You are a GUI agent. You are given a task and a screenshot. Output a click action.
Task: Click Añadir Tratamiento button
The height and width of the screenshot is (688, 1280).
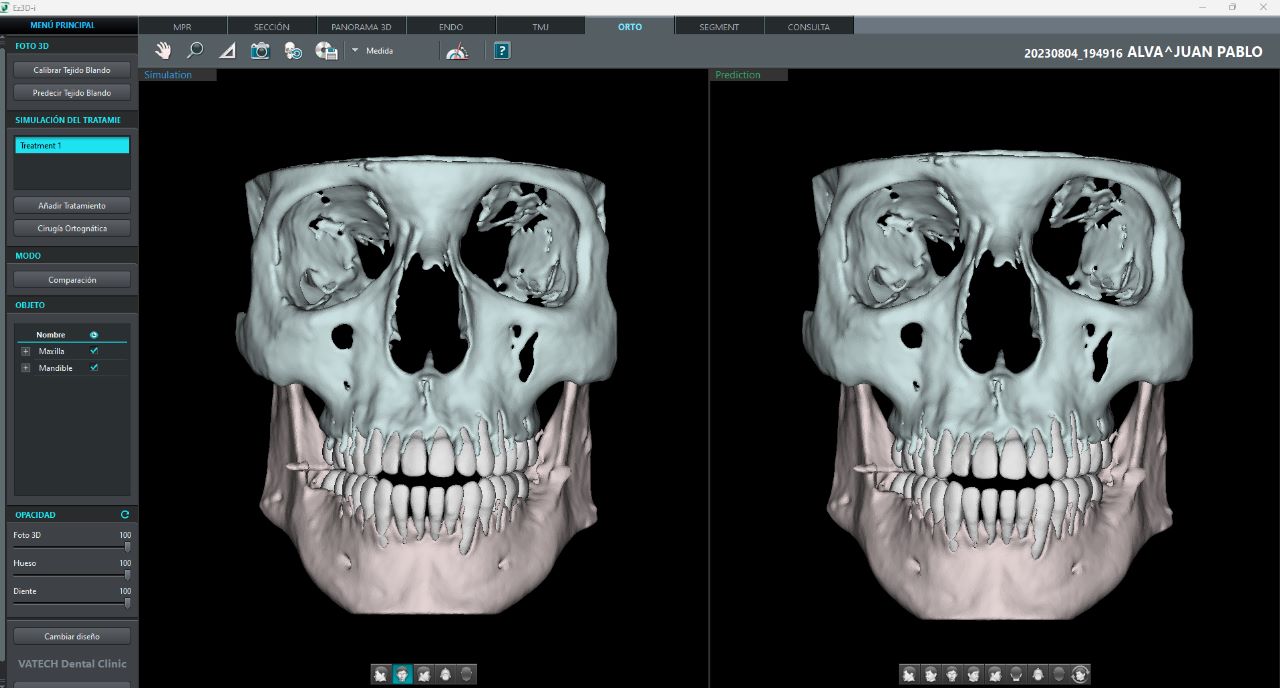pos(72,205)
